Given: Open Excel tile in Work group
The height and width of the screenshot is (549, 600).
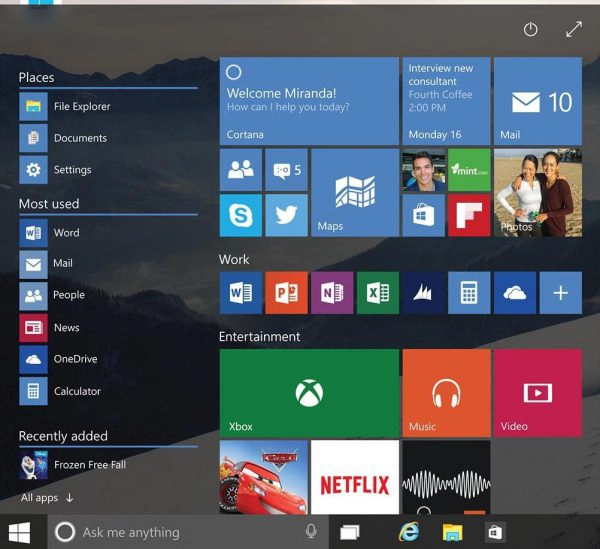Looking at the screenshot, I should pyautogui.click(x=377, y=293).
